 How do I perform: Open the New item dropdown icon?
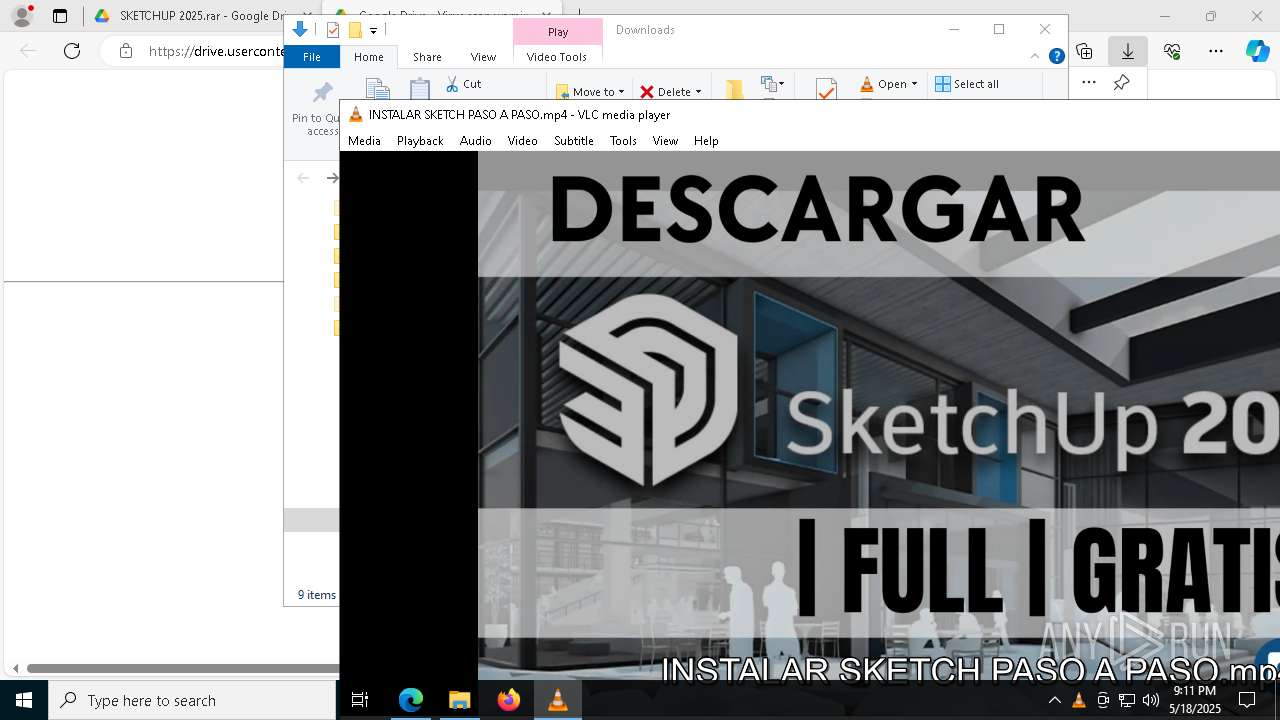[772, 84]
